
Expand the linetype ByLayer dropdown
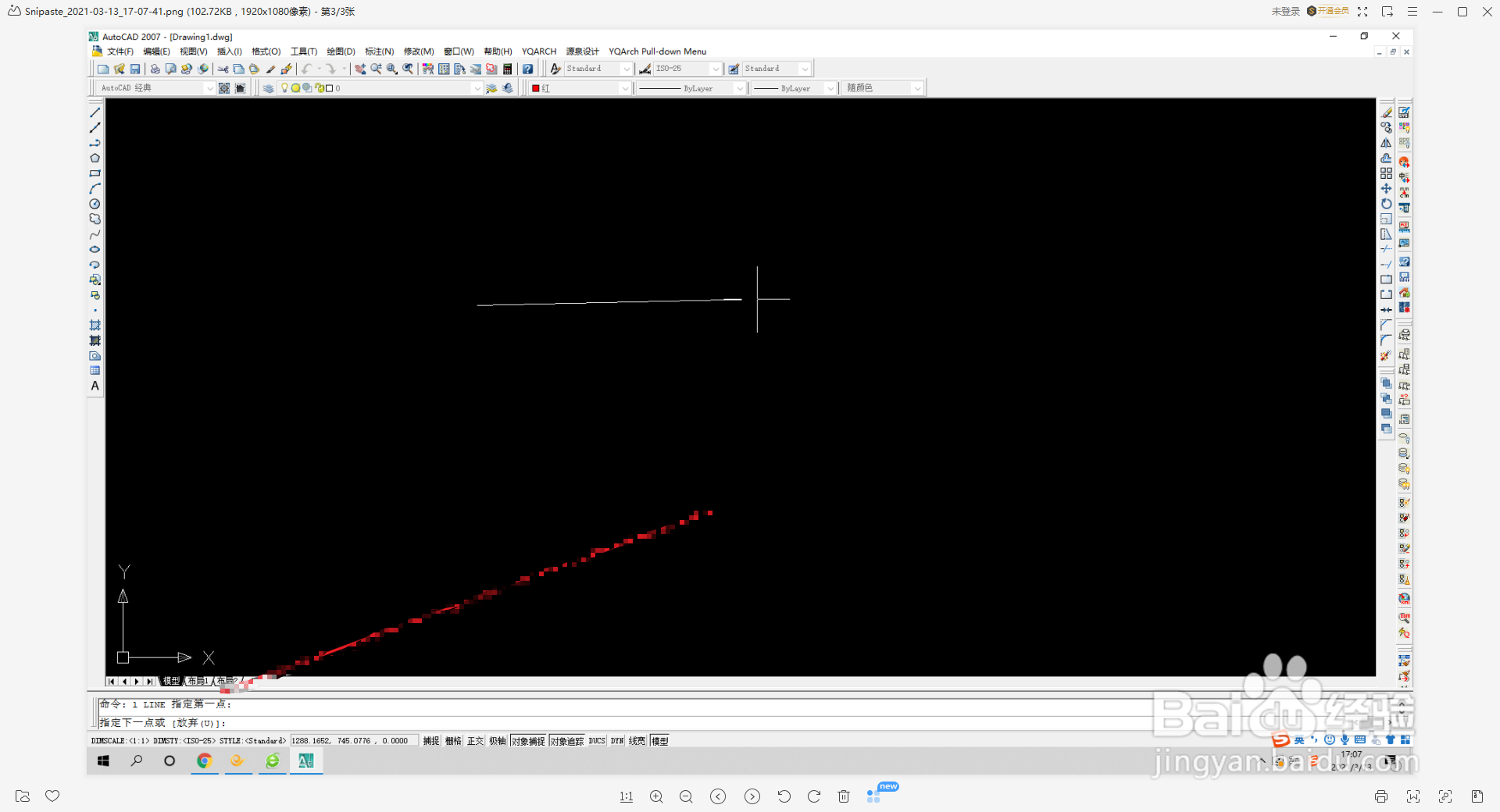tap(740, 88)
